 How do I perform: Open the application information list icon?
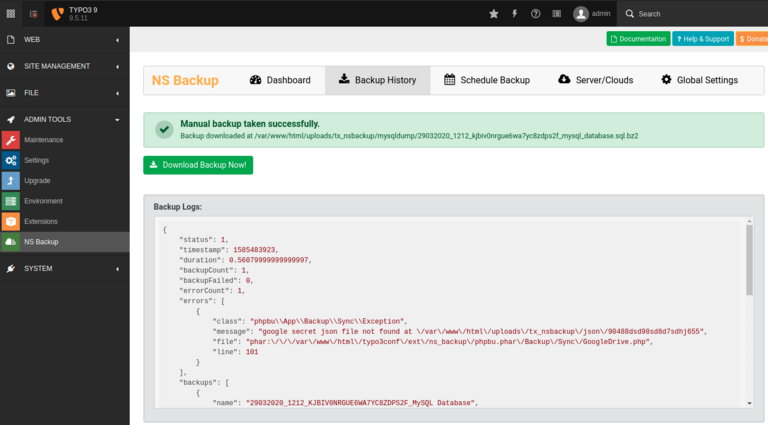tap(557, 14)
